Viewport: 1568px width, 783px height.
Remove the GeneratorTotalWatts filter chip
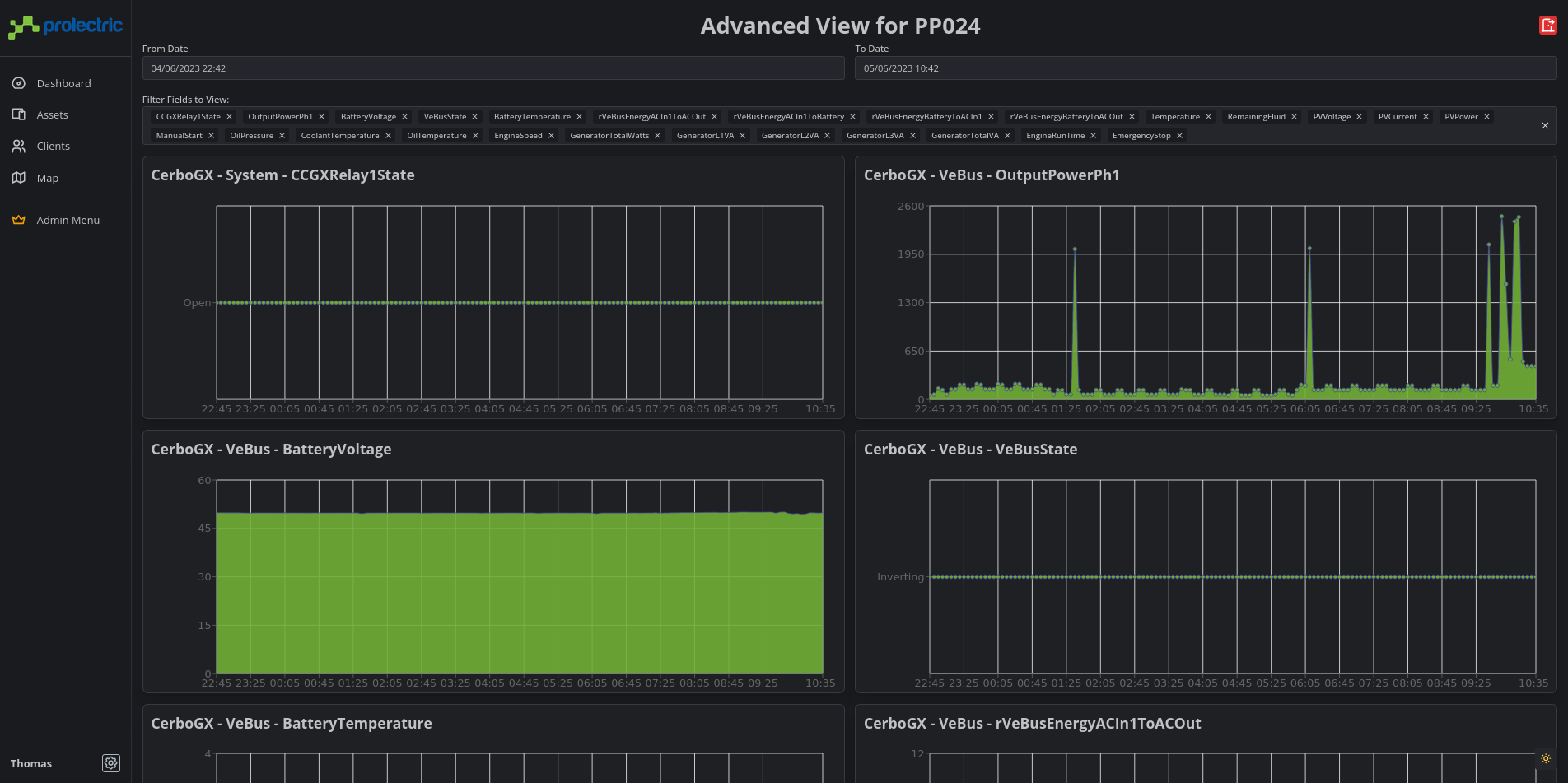point(657,136)
